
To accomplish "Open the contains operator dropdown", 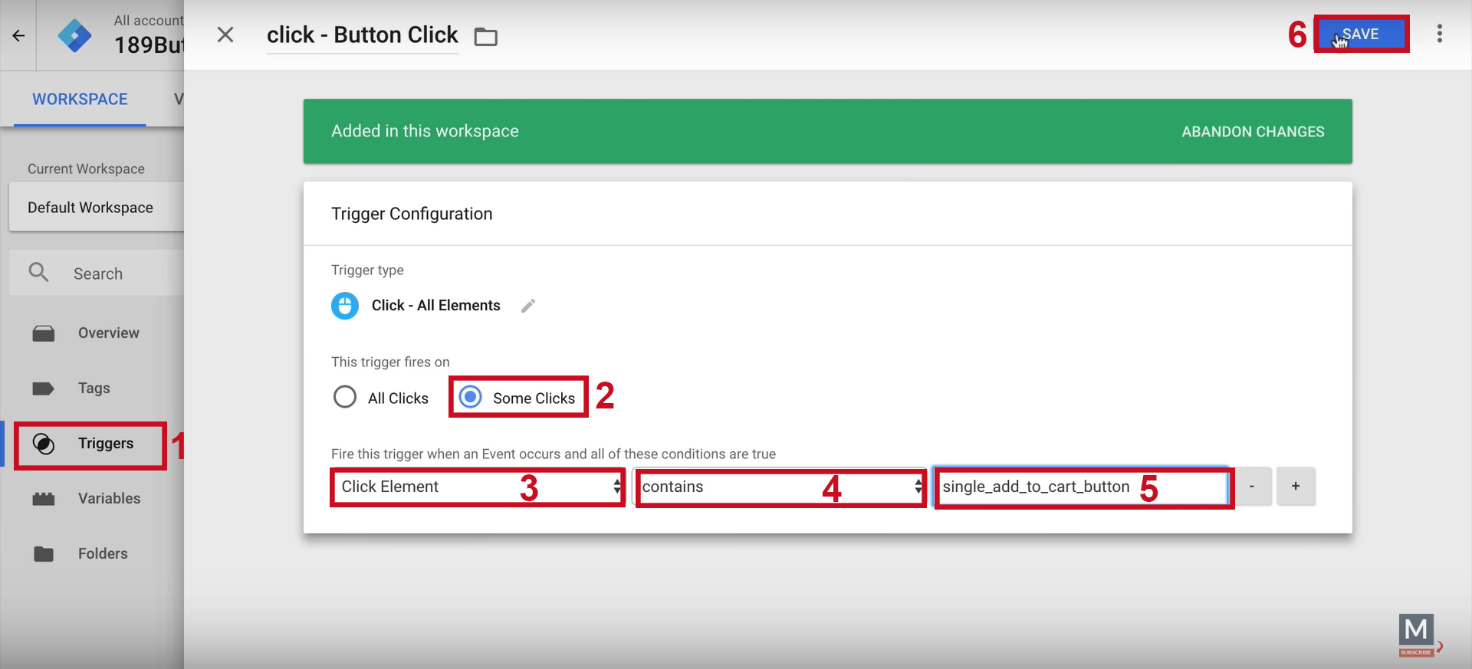I will click(780, 487).
